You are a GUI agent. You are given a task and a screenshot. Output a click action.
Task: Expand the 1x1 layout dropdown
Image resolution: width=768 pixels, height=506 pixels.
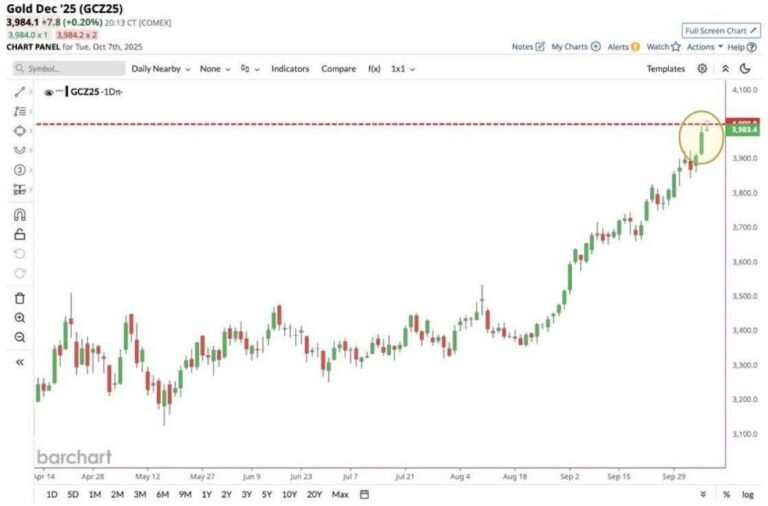click(x=403, y=69)
